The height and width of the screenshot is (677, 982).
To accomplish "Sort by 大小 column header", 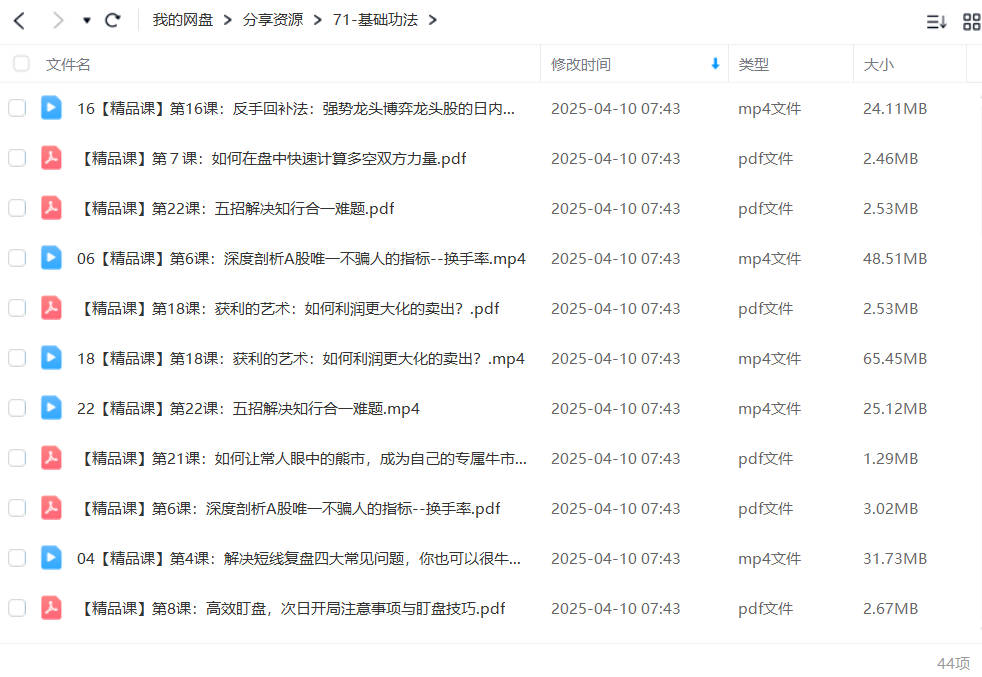I will click(879, 65).
